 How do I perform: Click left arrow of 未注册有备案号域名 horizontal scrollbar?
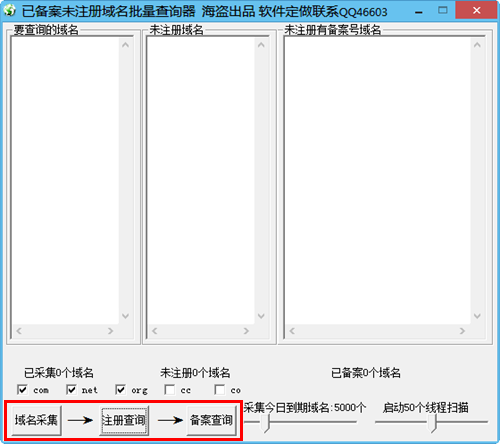point(292,331)
